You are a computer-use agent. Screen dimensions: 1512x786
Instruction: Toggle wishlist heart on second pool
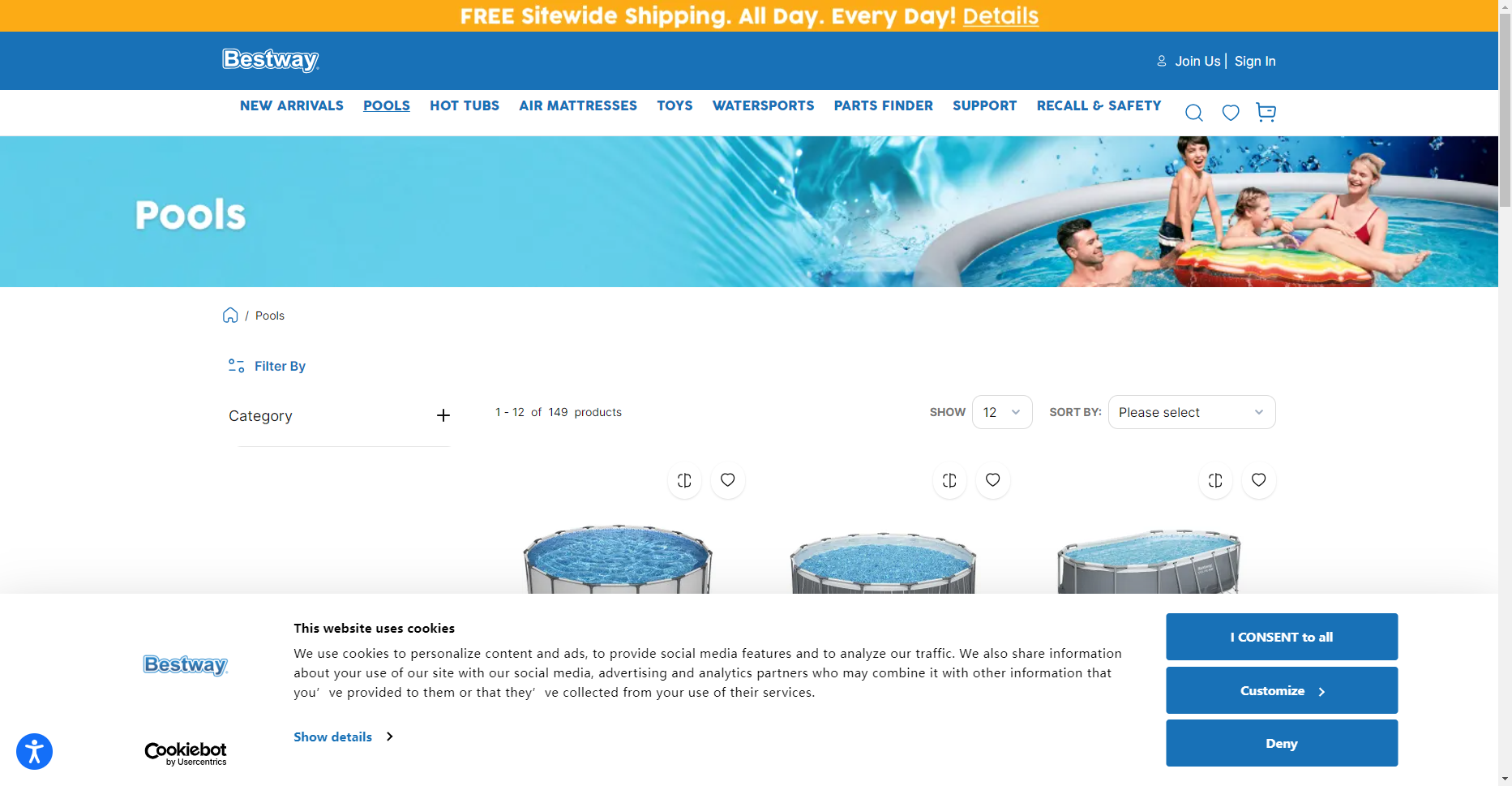tap(993, 480)
